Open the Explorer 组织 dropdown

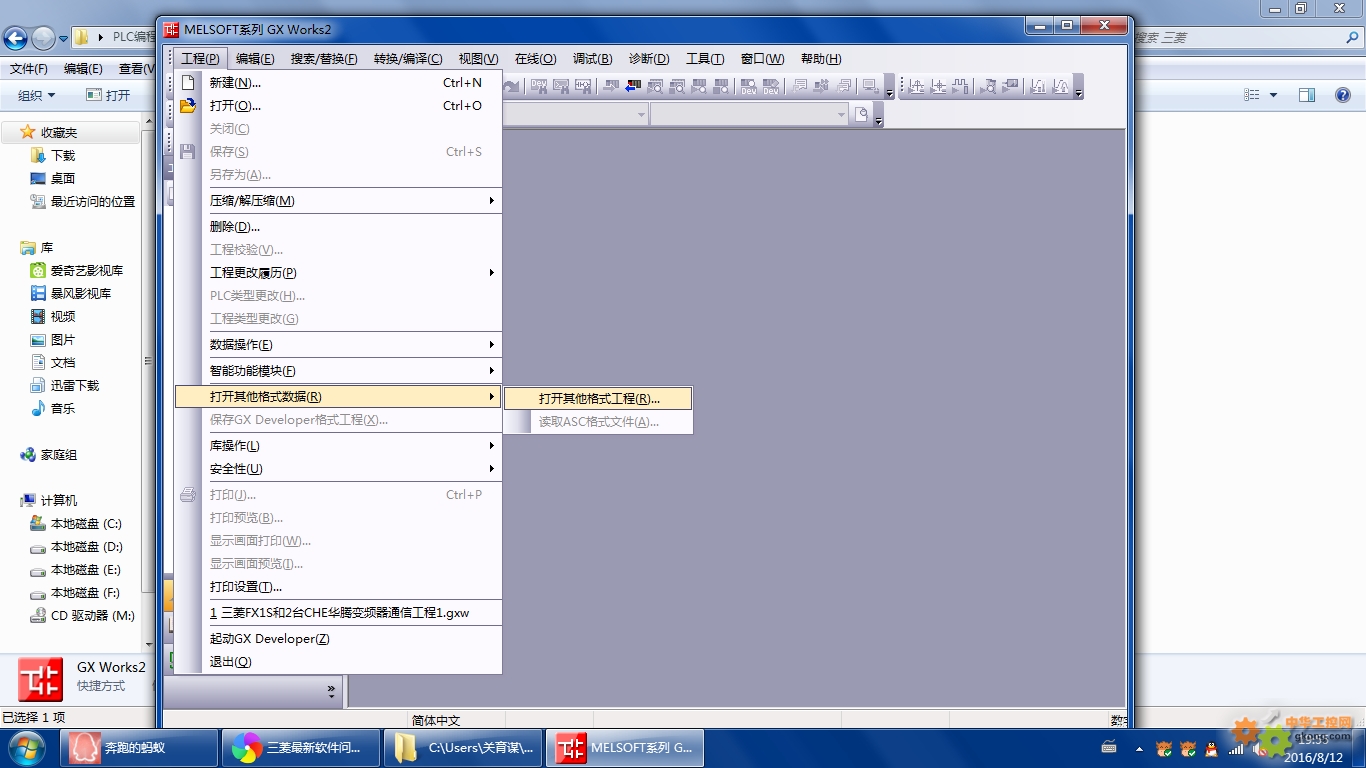(37, 95)
